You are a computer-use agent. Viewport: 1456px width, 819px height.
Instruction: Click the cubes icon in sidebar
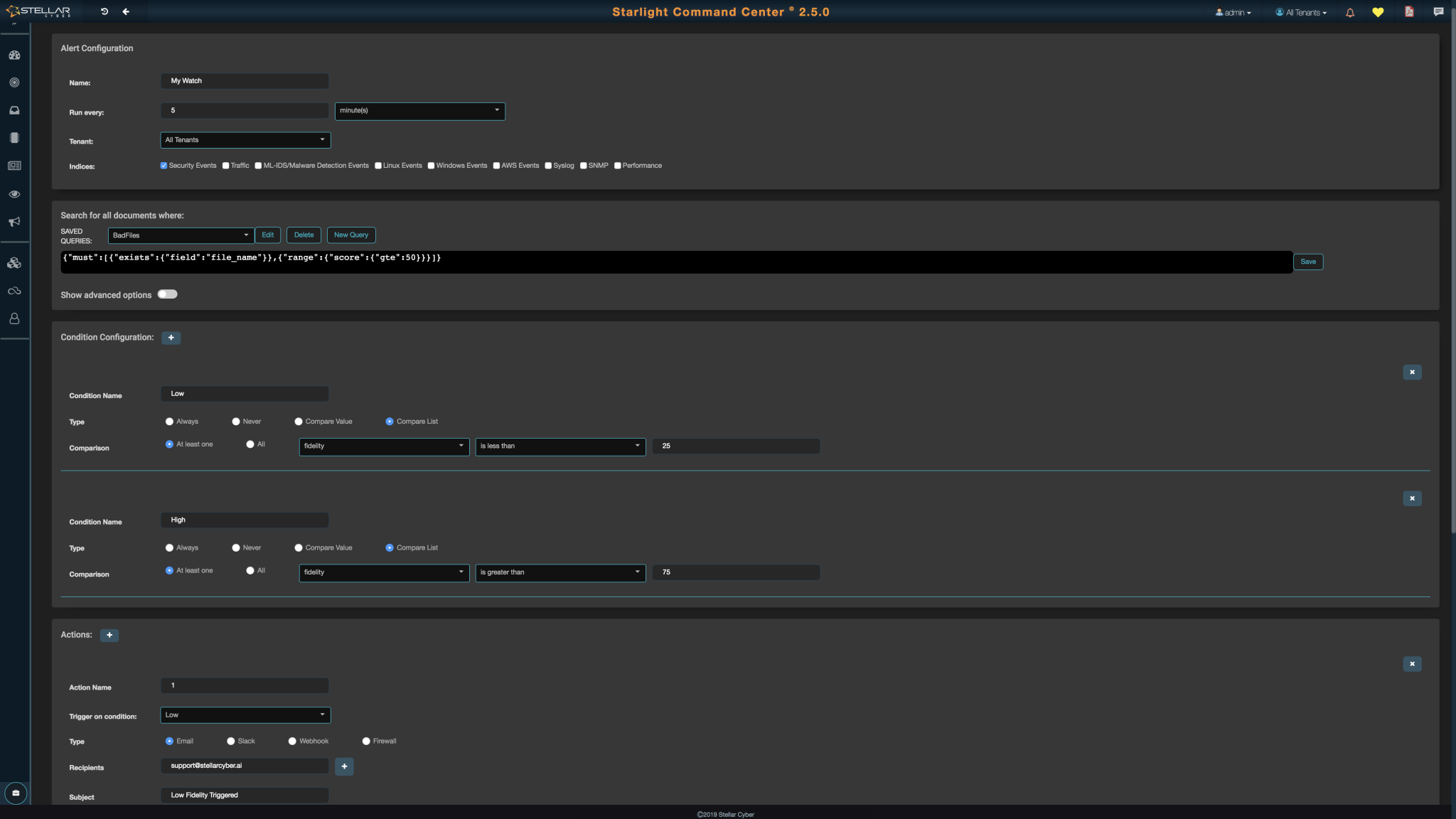point(14,263)
